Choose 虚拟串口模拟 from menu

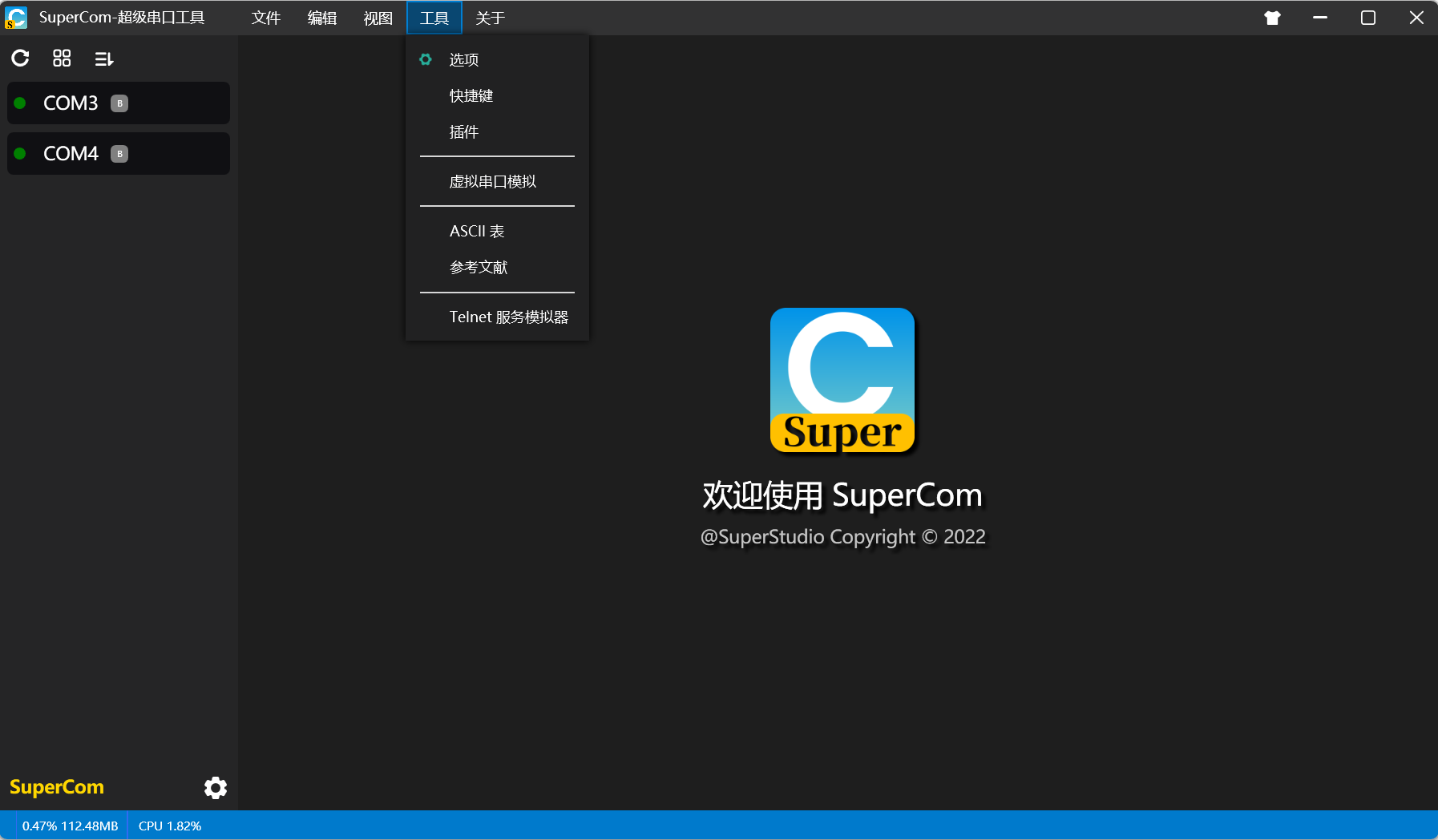(497, 182)
